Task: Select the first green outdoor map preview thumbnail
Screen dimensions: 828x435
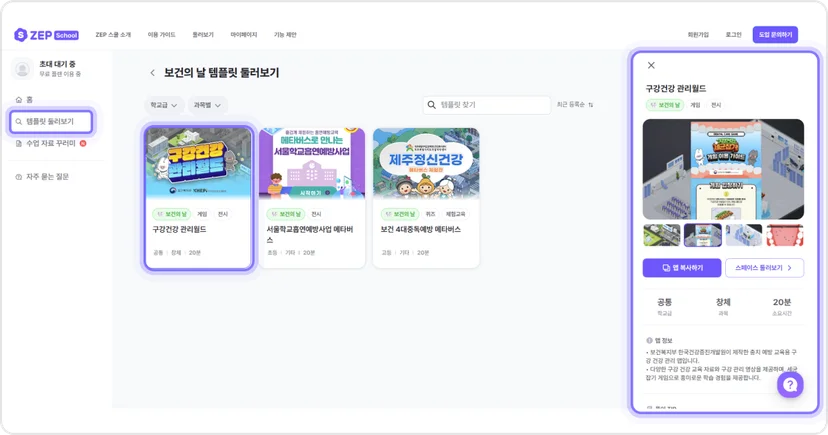Action: [662, 235]
